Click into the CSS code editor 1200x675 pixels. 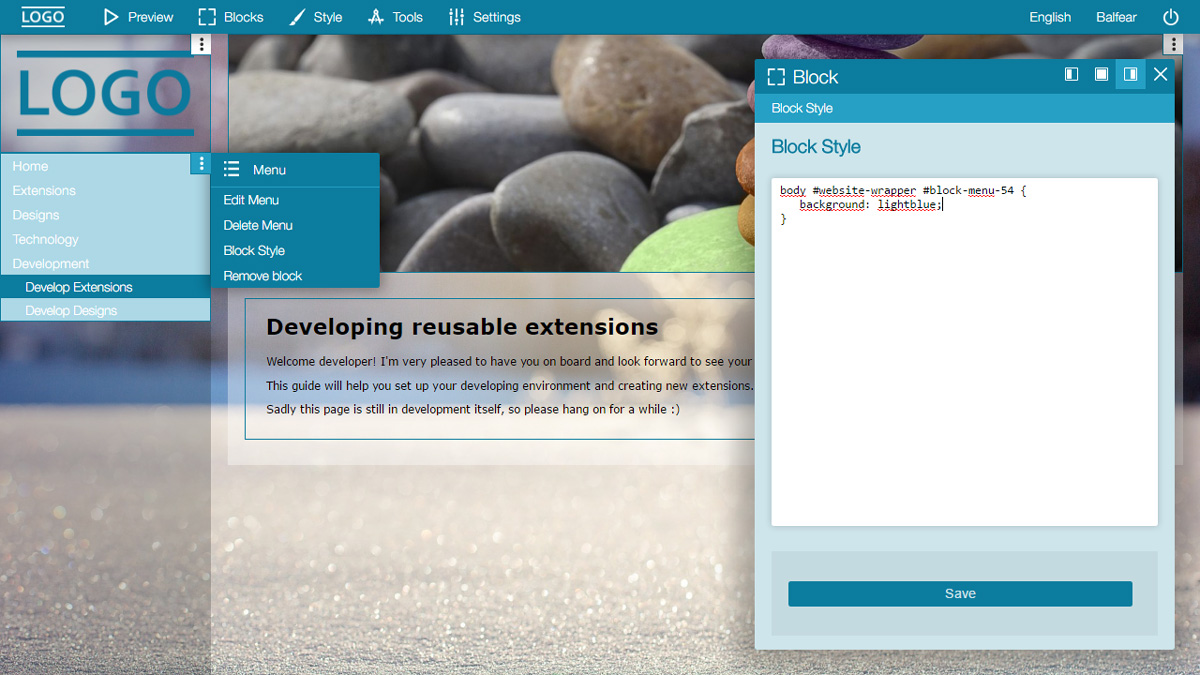pos(964,352)
